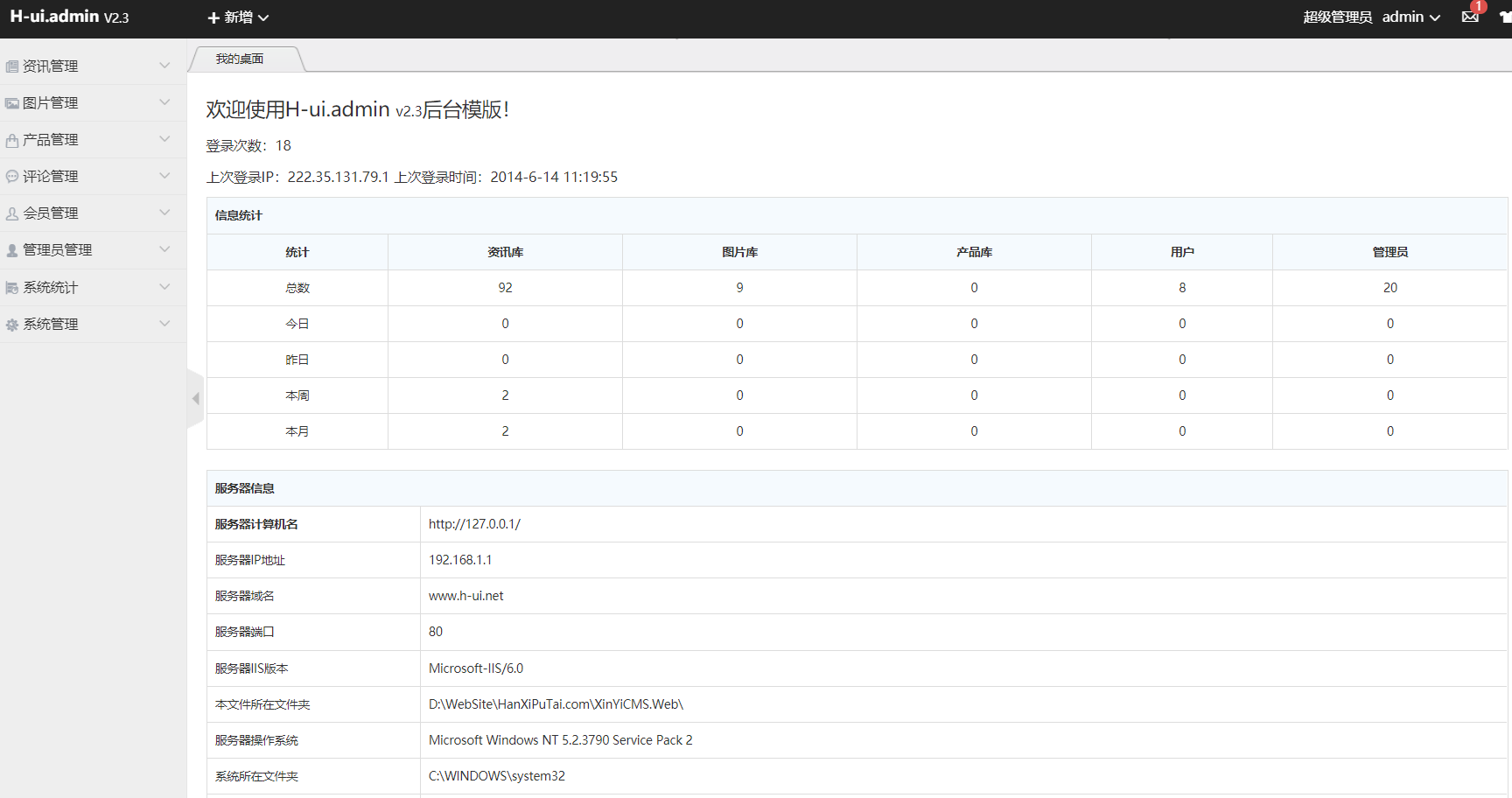Open the 新增 dropdown menu
This screenshot has height=798, width=1512.
pos(238,17)
